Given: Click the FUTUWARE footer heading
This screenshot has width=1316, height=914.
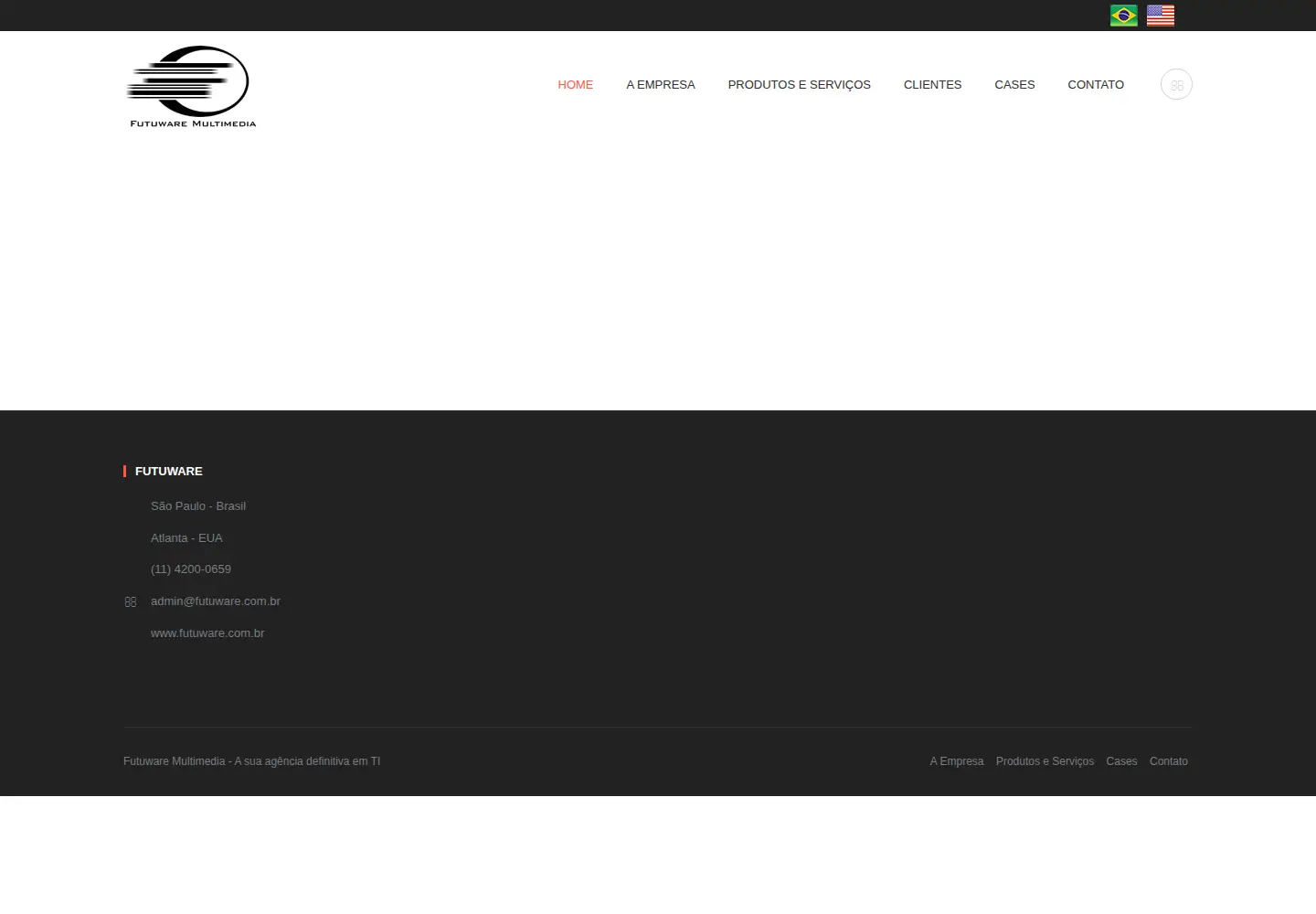Looking at the screenshot, I should tap(168, 471).
